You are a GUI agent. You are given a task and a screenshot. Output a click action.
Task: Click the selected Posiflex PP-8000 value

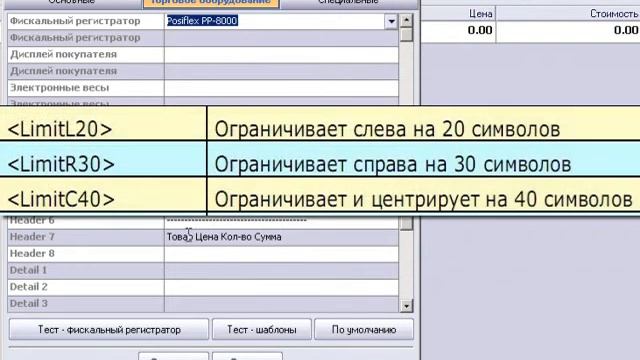(x=202, y=21)
